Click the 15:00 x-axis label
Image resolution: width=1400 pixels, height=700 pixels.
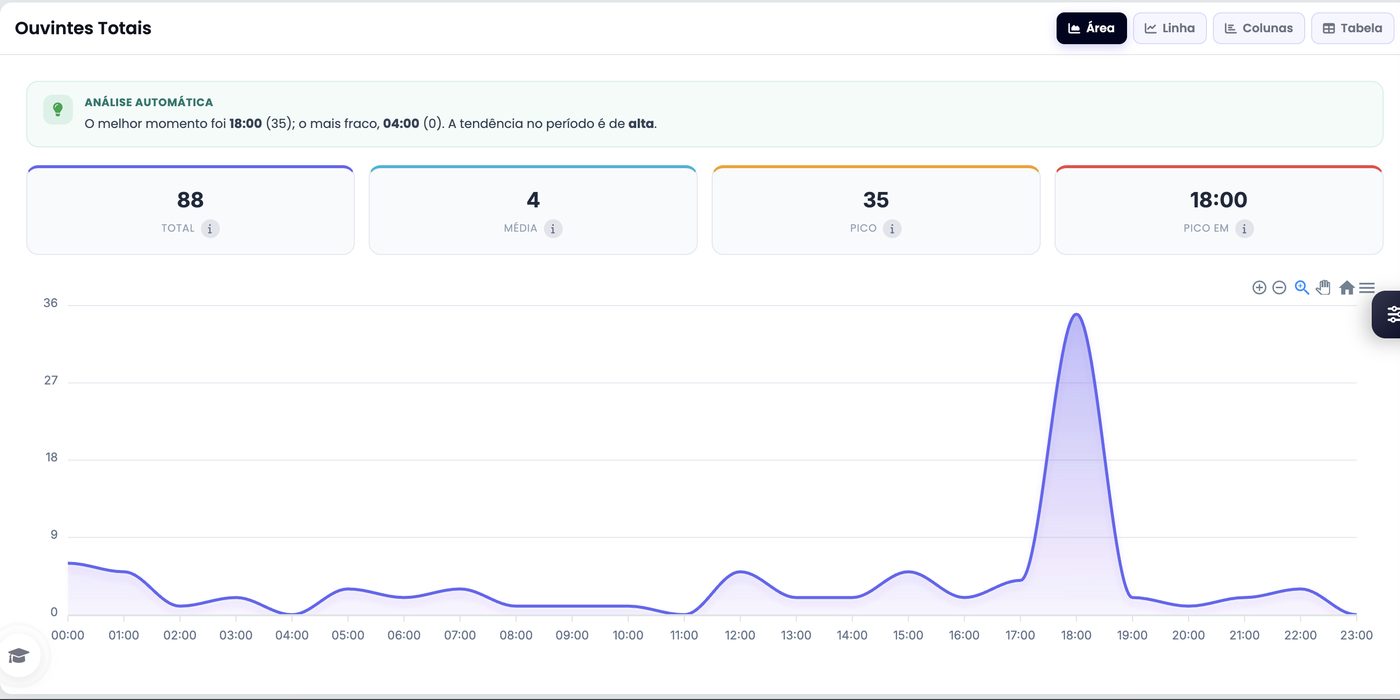(908, 635)
